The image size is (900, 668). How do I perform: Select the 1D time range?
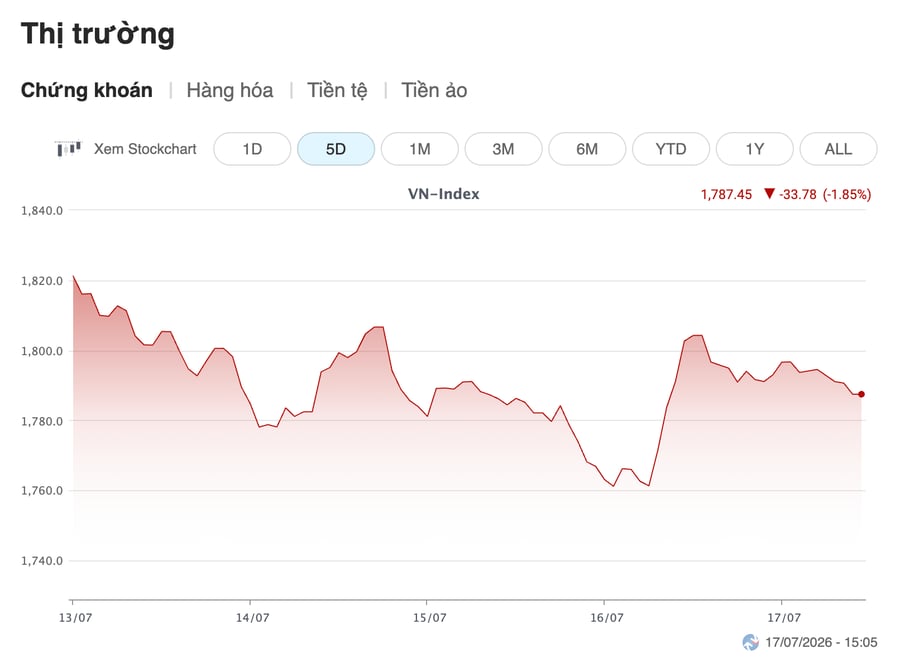pyautogui.click(x=252, y=149)
